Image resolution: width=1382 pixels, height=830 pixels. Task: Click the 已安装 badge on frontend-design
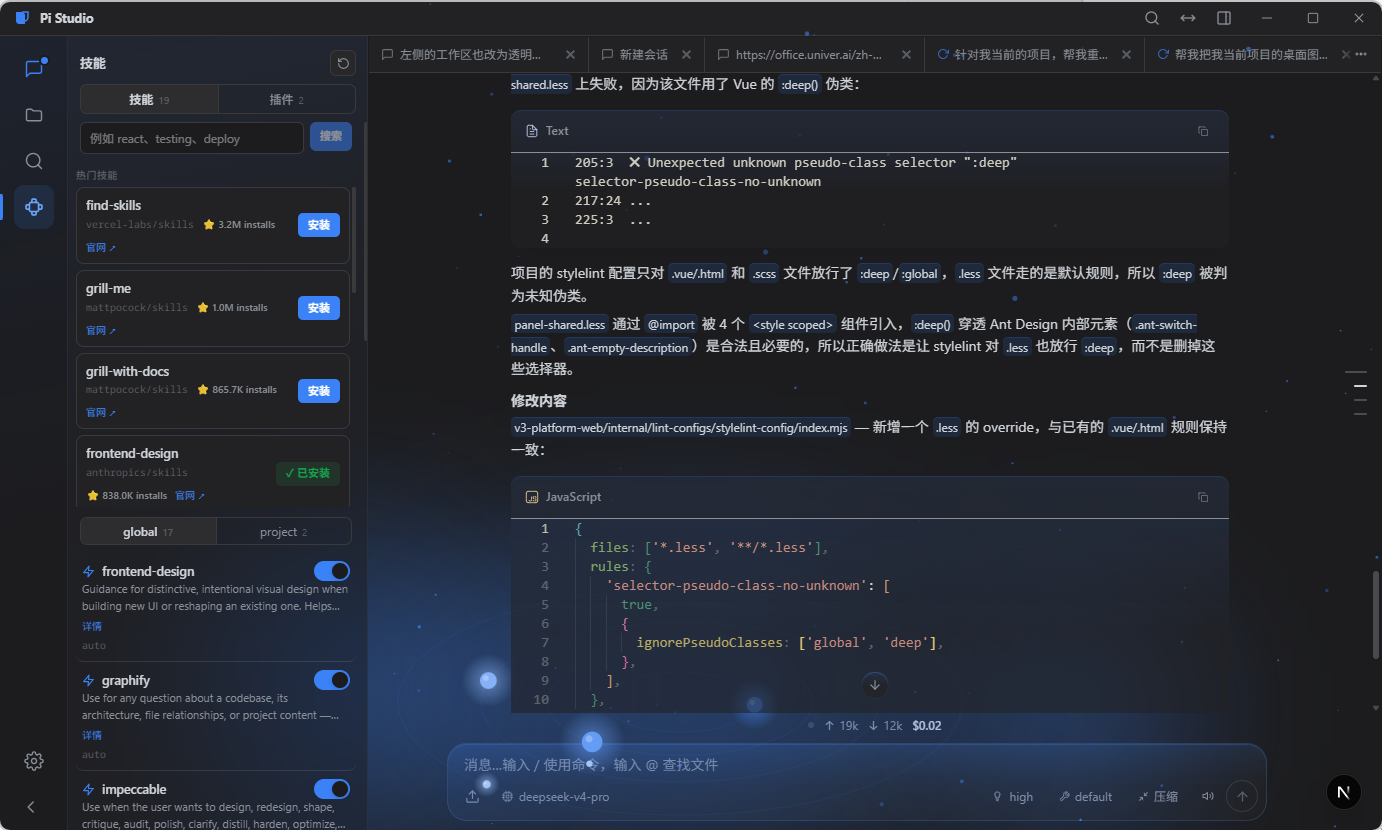(x=308, y=473)
